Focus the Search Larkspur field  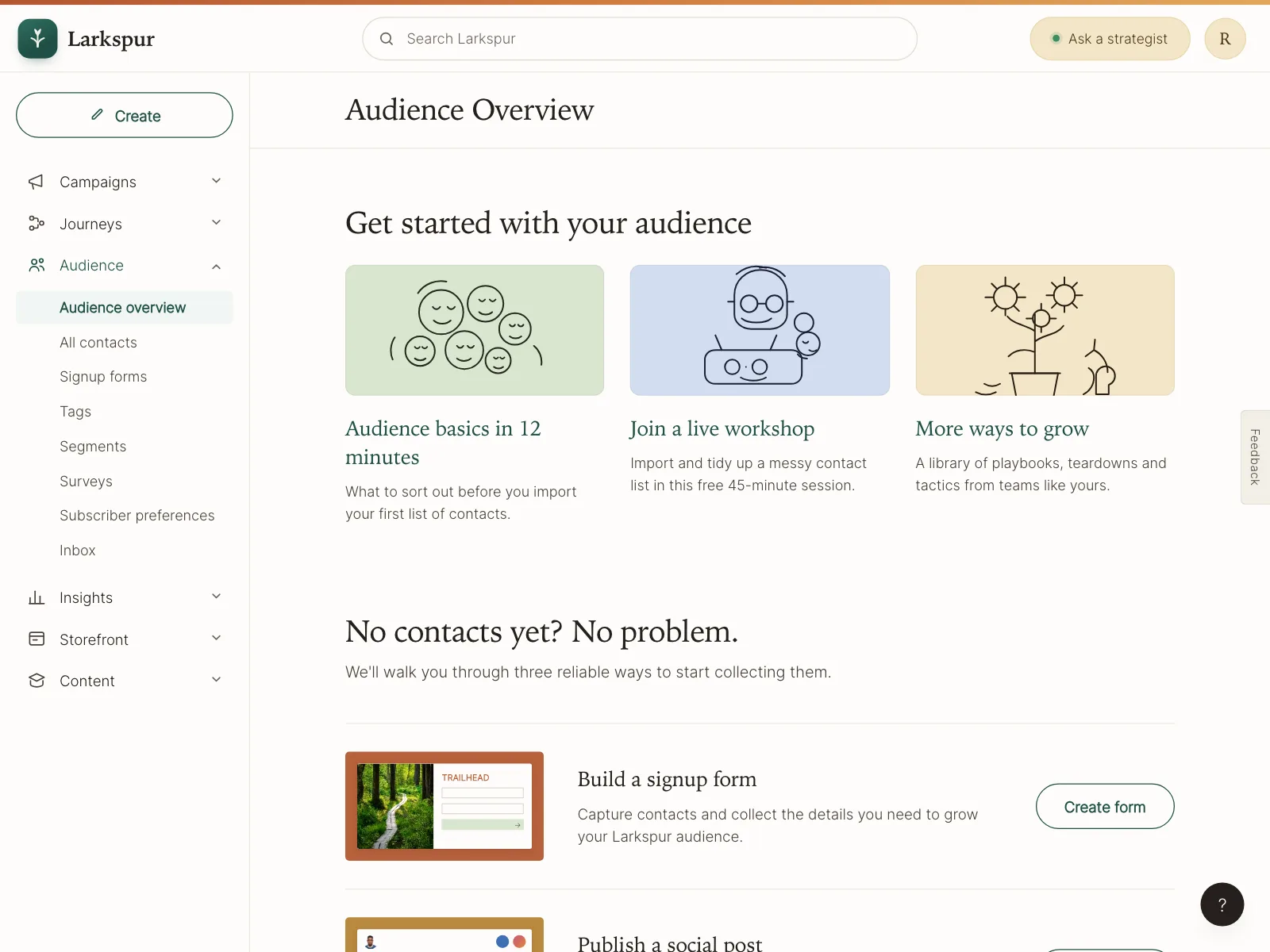(640, 39)
